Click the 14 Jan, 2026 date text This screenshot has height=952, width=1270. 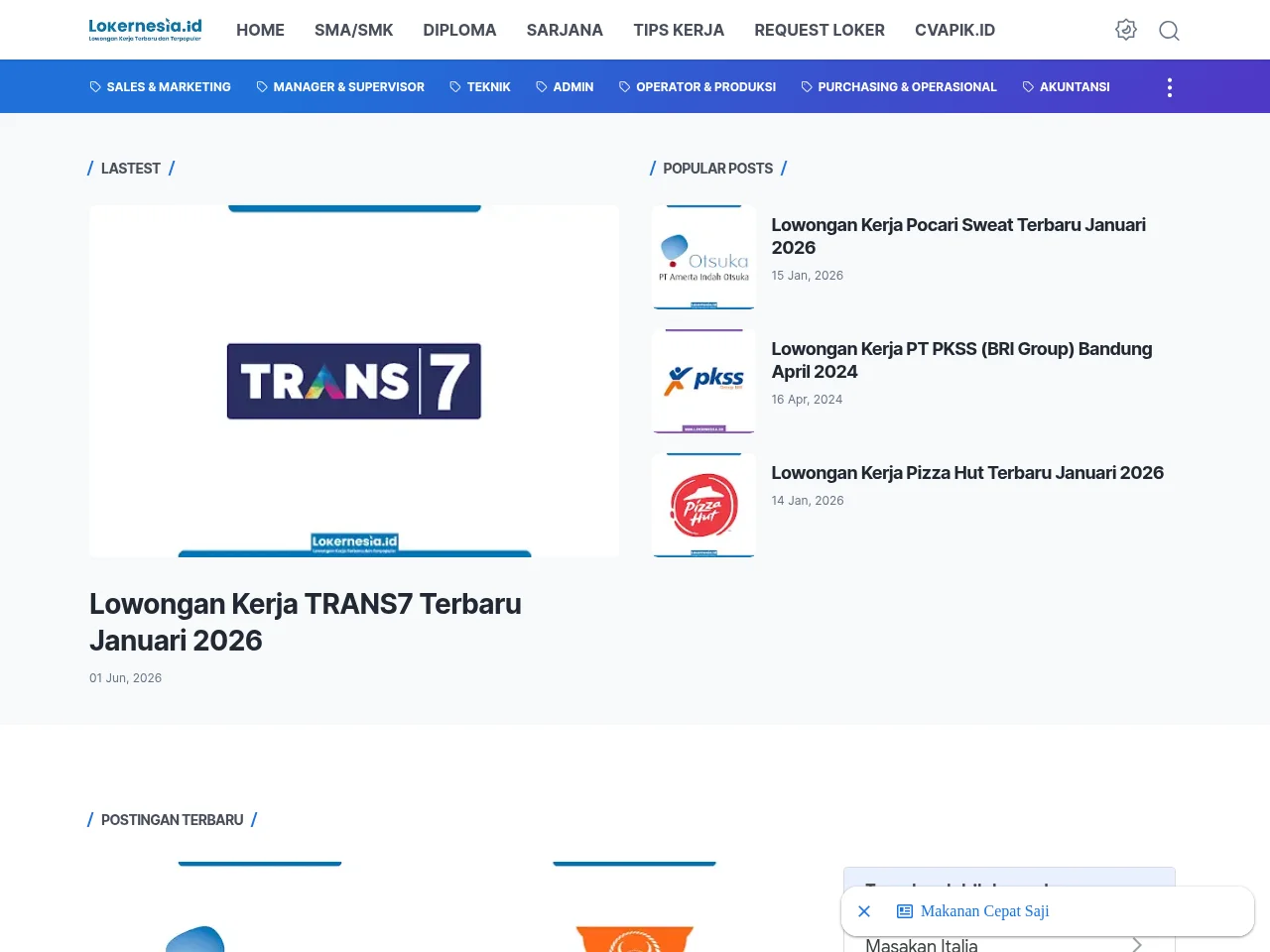pos(808,501)
